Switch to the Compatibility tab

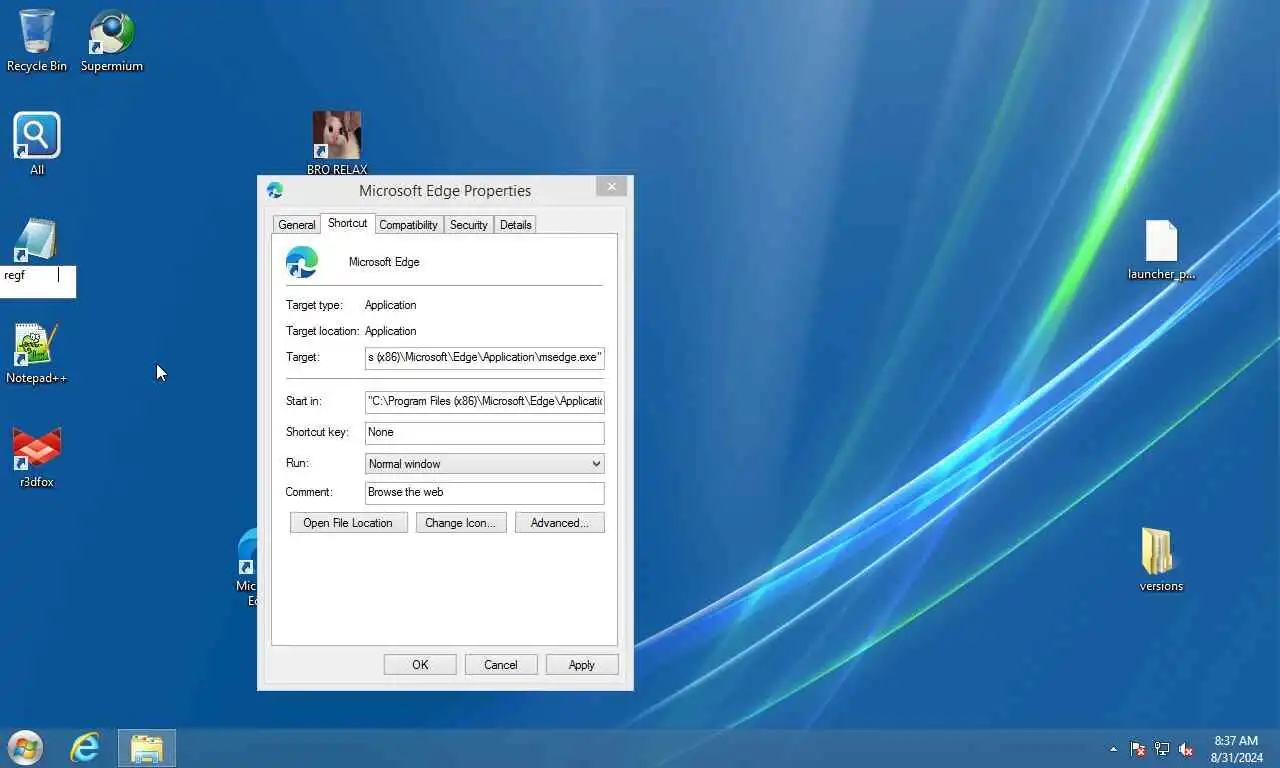tap(408, 225)
